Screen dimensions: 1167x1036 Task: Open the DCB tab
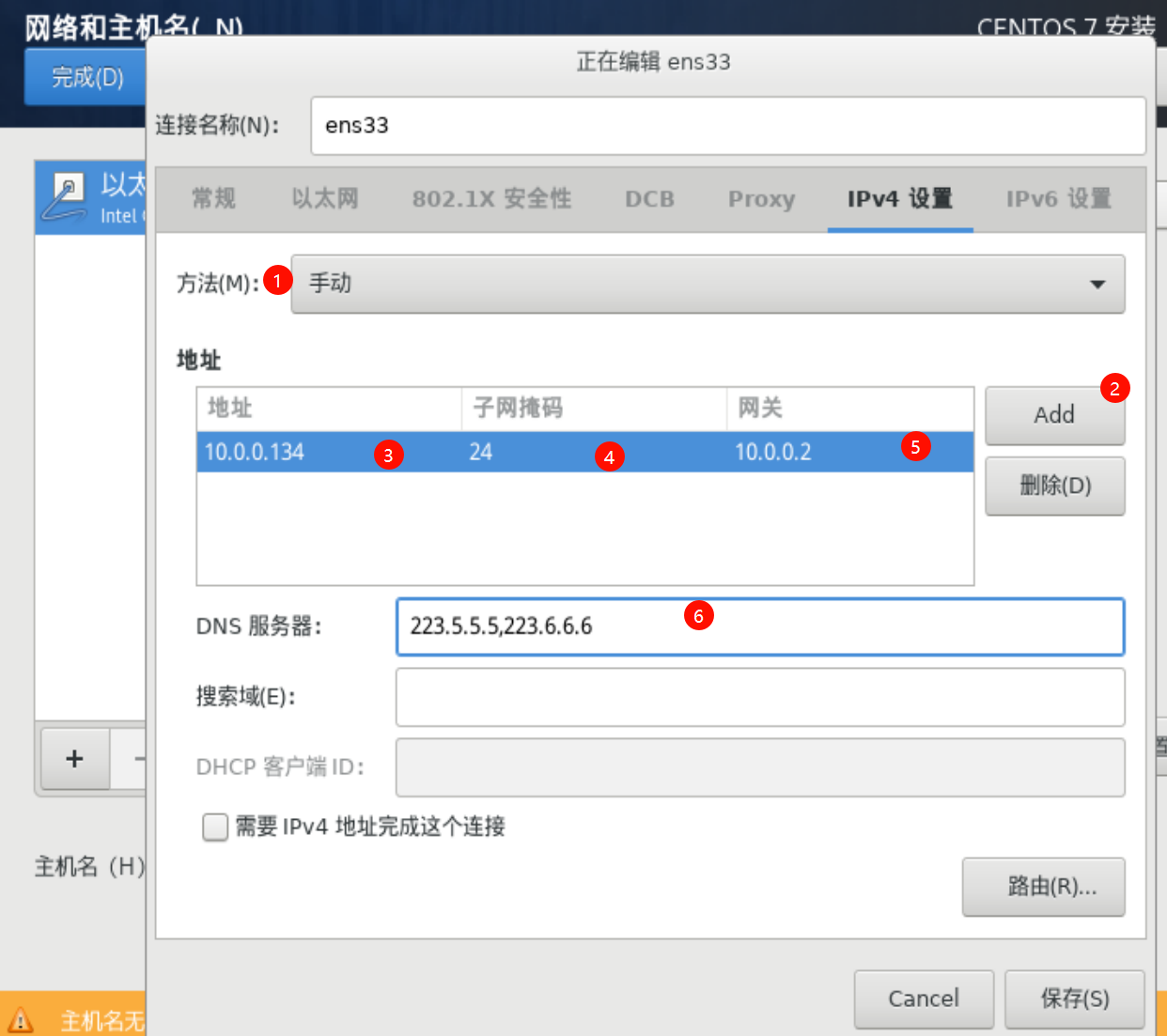[x=649, y=199]
